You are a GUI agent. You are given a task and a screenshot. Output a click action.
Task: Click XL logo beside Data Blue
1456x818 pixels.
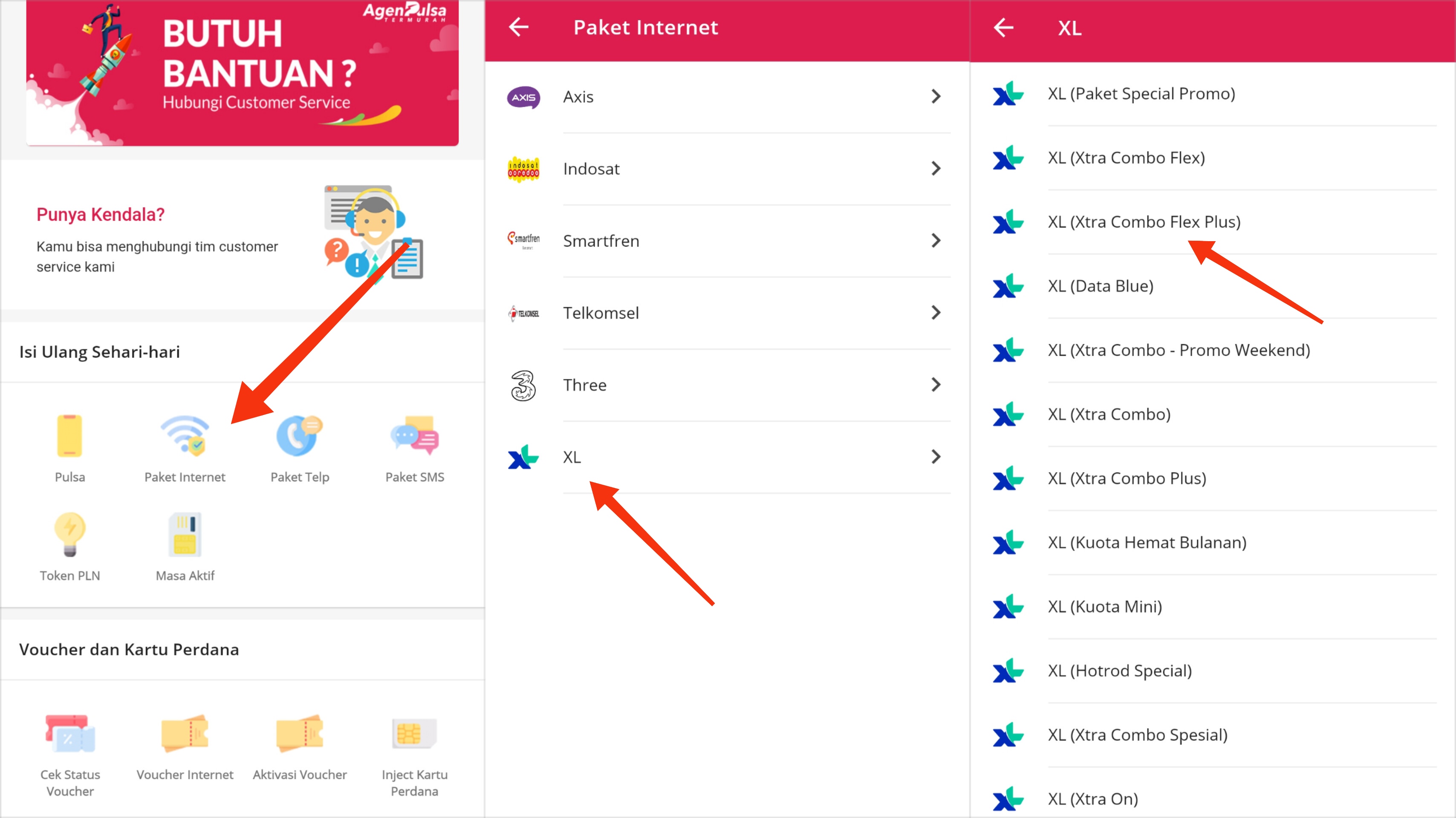point(1008,286)
